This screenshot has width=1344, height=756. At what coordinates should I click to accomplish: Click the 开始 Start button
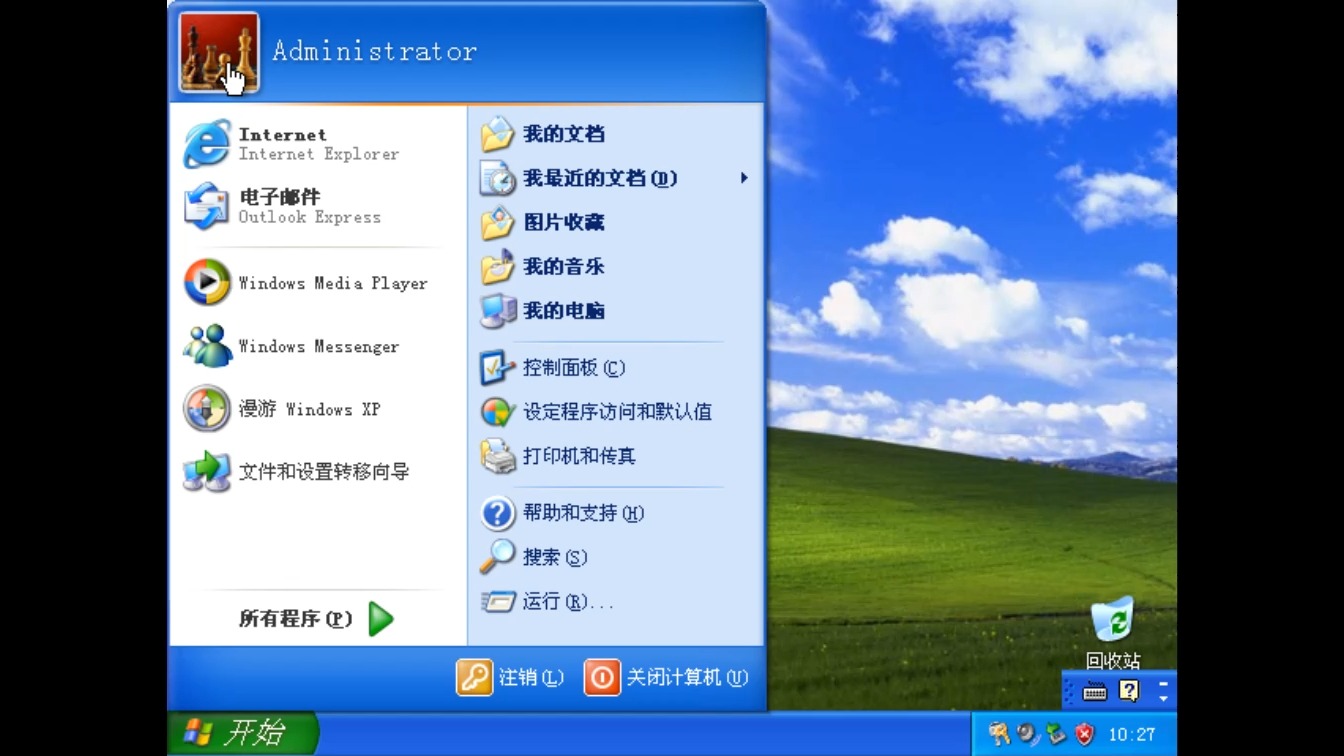point(243,734)
